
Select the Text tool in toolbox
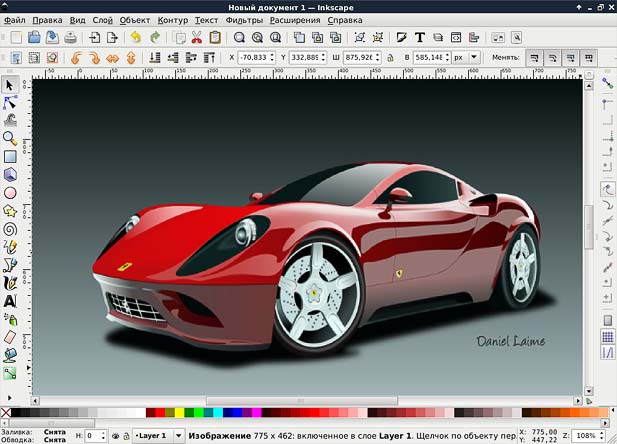coord(10,301)
